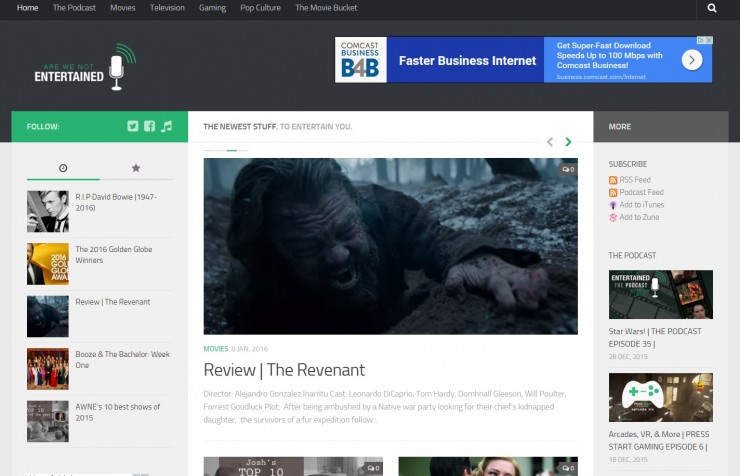This screenshot has height=476, width=740.
Task: Click the main Review | The Revenant headline
Action: [284, 370]
